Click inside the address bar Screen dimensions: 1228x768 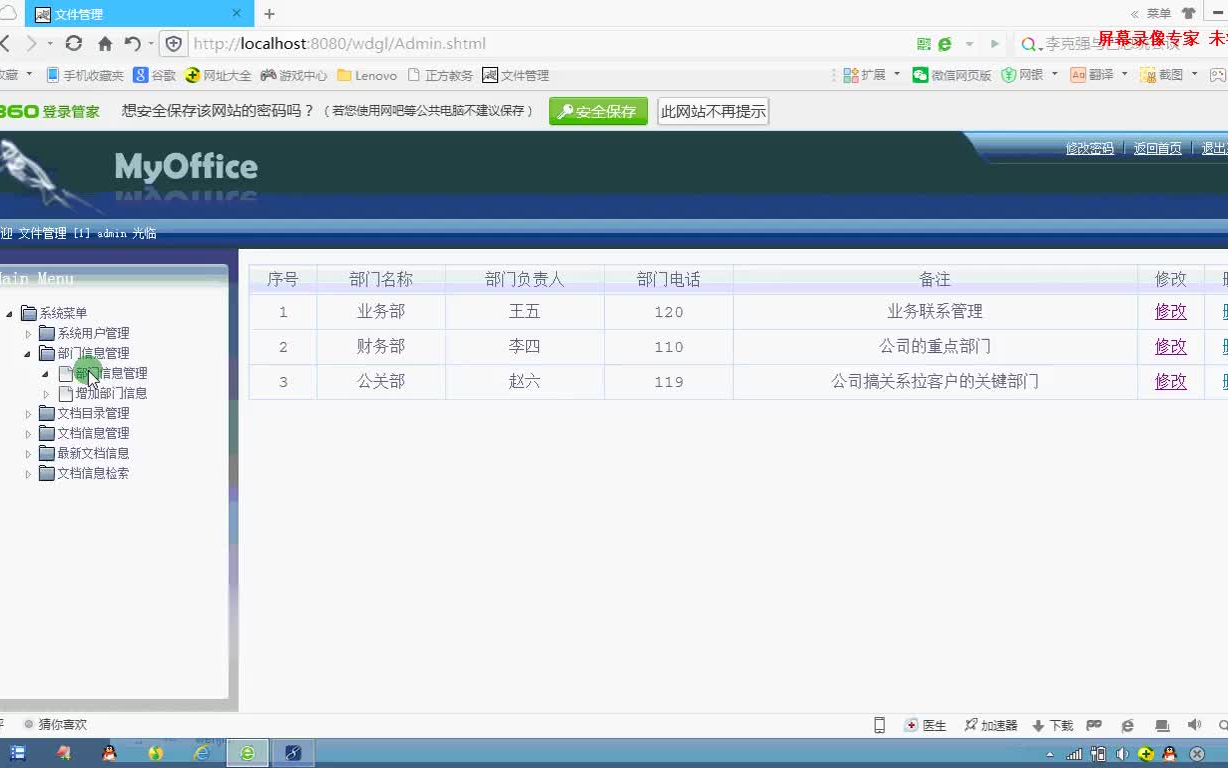[x=400, y=44]
